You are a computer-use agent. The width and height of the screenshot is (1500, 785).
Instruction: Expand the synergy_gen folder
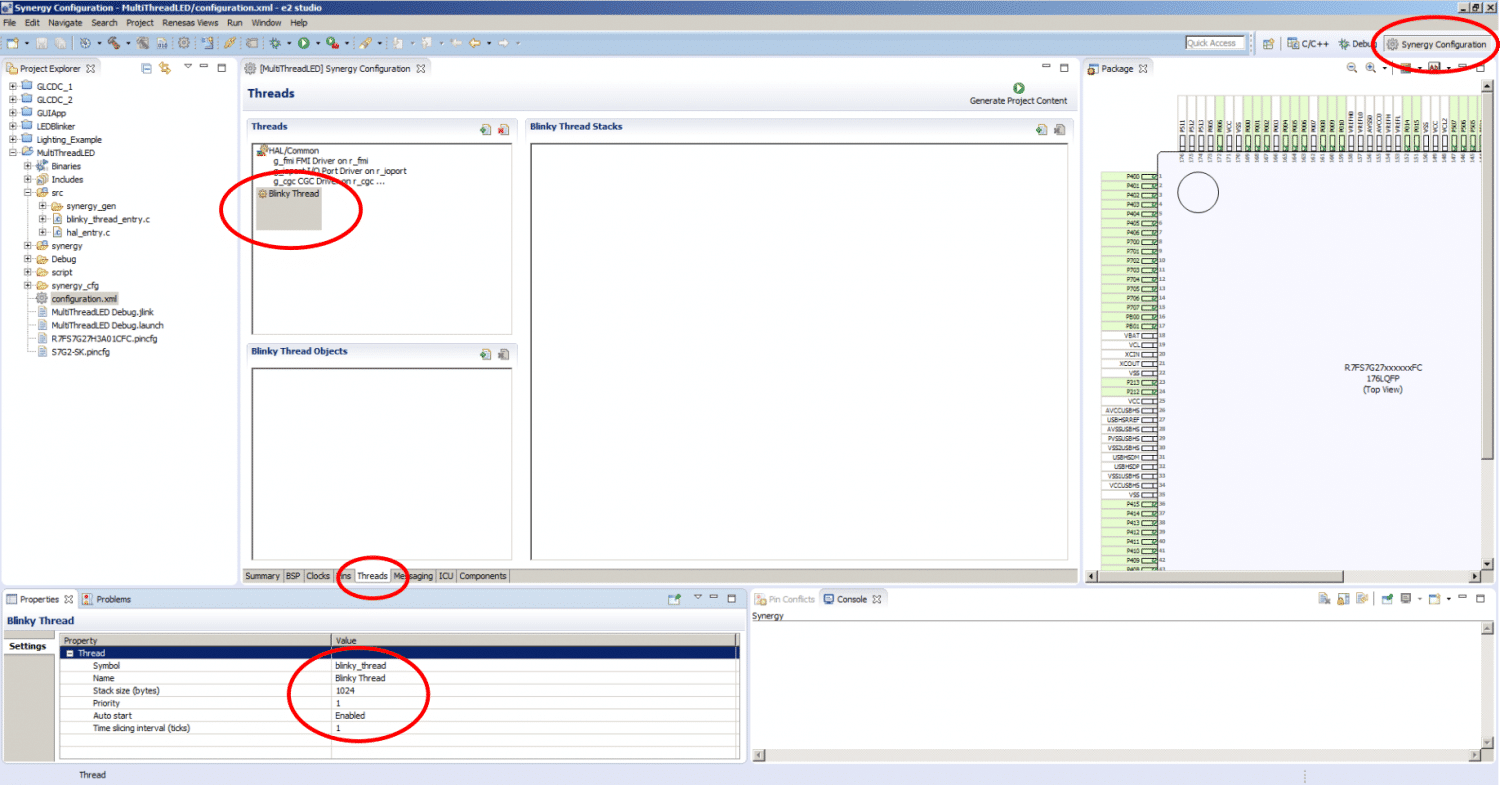tap(43, 206)
